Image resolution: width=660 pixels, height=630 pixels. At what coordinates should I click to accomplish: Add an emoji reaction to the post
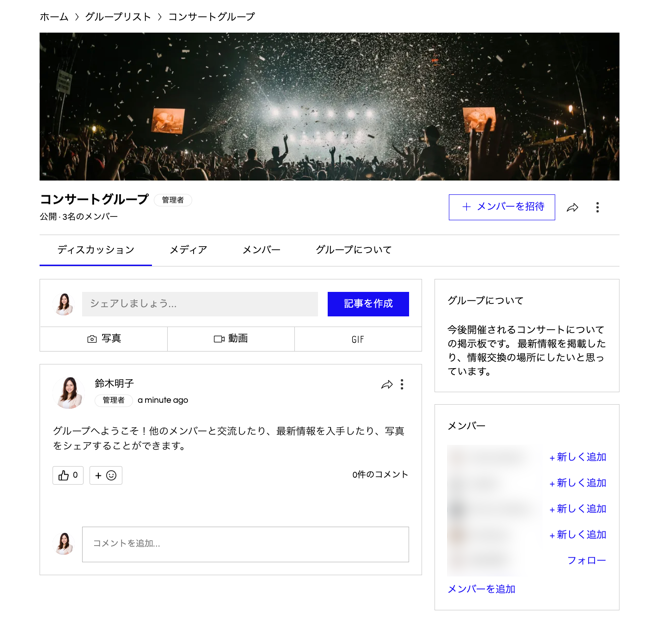[x=106, y=475]
